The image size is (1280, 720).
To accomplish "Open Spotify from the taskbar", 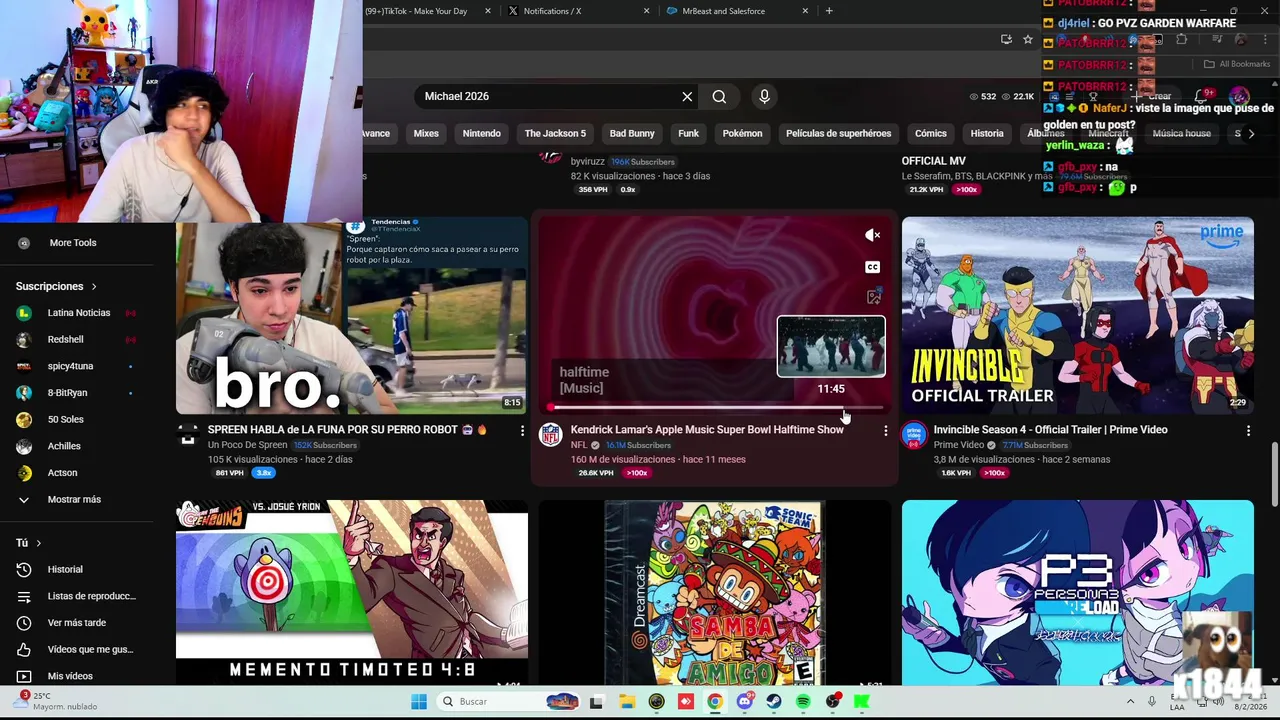I will [803, 701].
